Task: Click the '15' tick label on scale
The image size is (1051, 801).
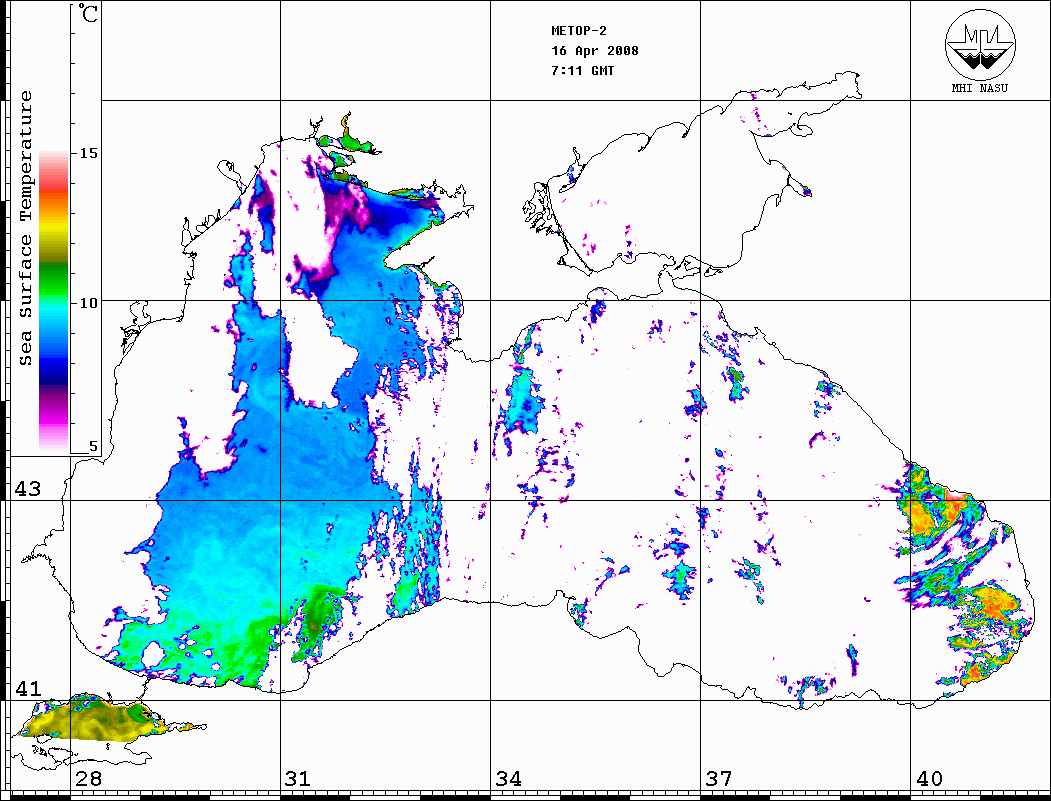Action: (88, 153)
